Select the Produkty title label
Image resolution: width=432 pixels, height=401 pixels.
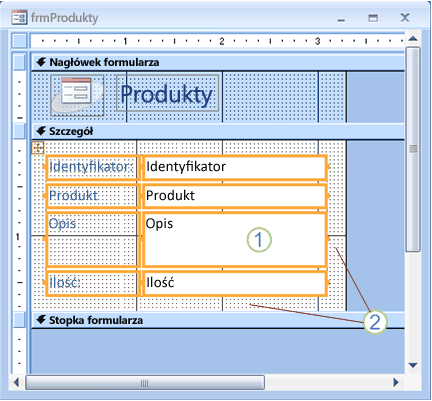pos(167,93)
